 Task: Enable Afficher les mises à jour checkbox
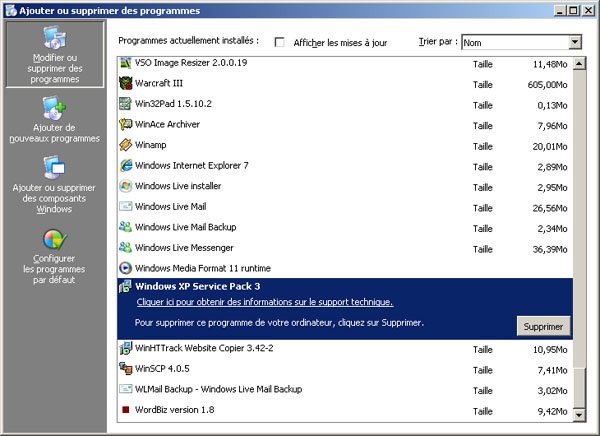click(x=280, y=42)
